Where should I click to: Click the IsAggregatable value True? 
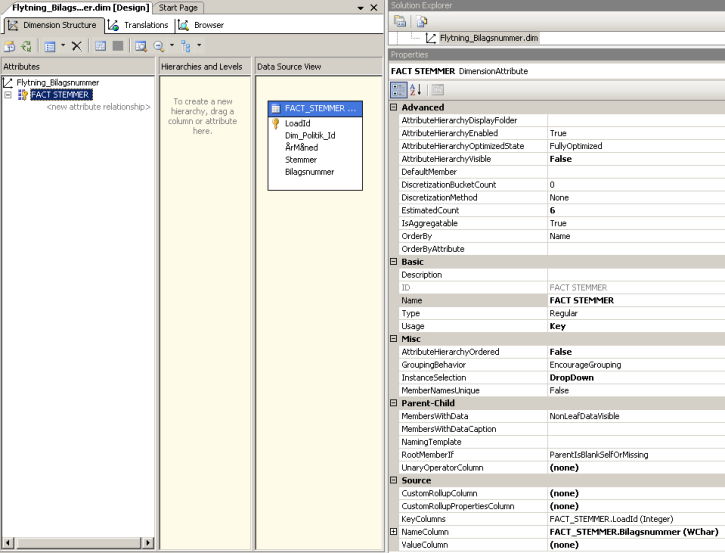[558, 223]
